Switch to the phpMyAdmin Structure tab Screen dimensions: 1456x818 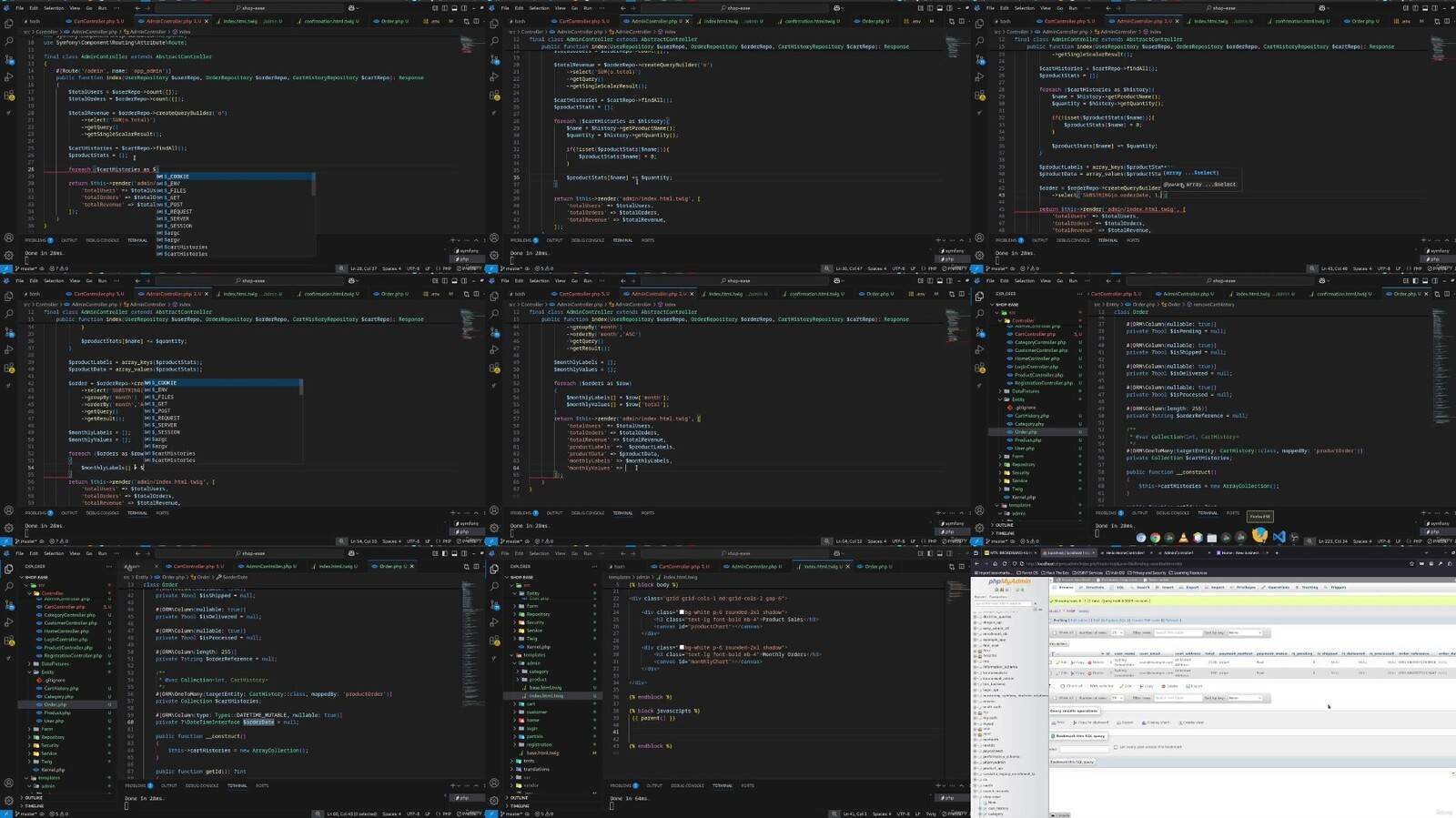(x=1094, y=587)
